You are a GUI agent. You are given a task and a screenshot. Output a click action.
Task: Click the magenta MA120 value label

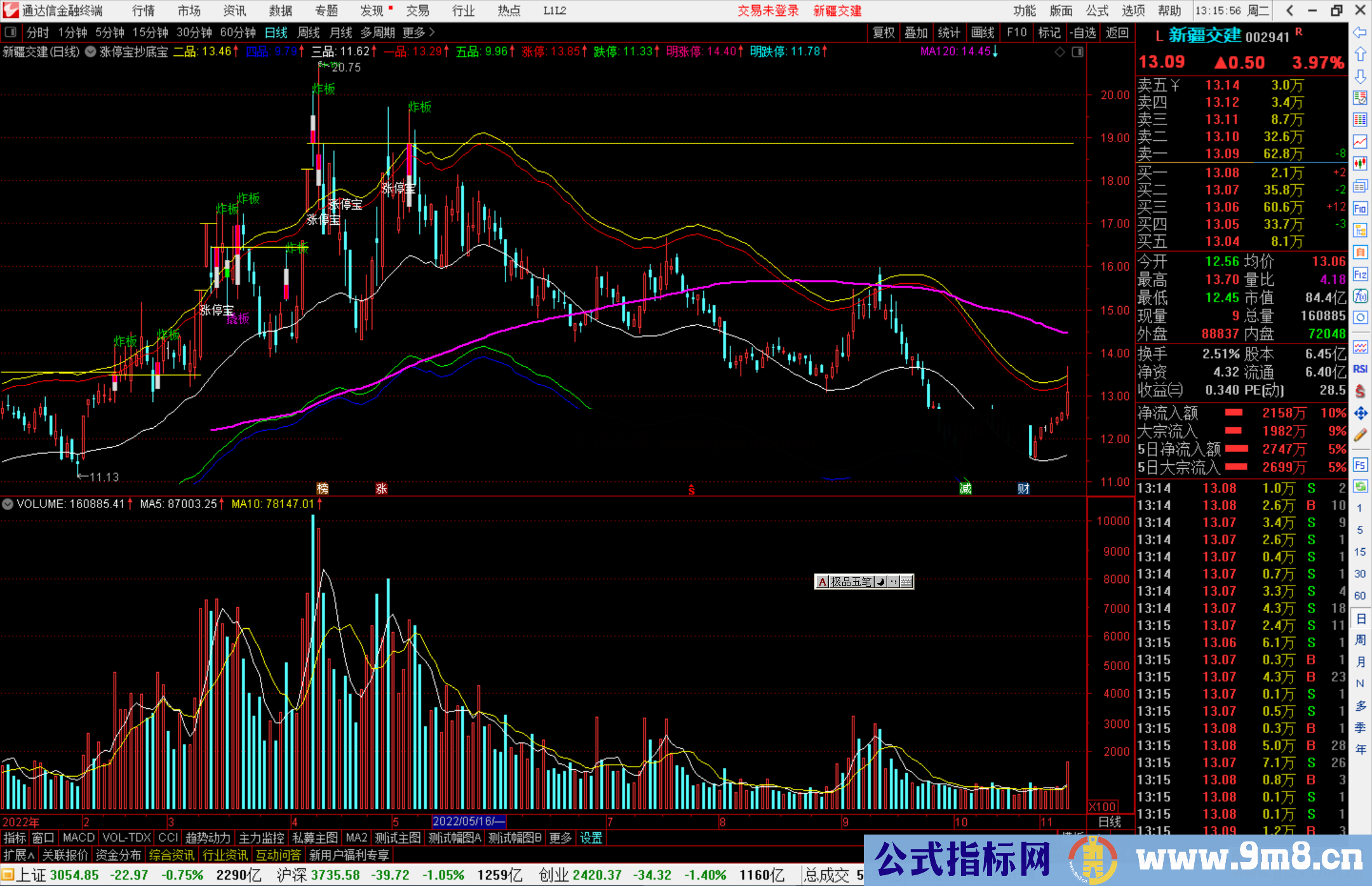(956, 51)
